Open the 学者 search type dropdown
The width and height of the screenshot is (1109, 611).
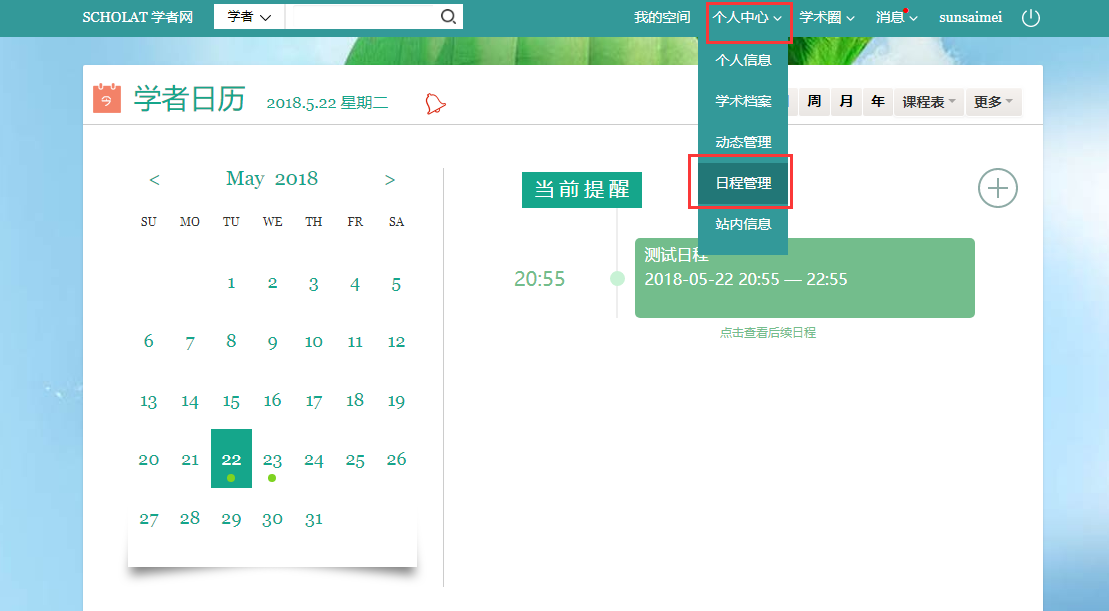[249, 17]
